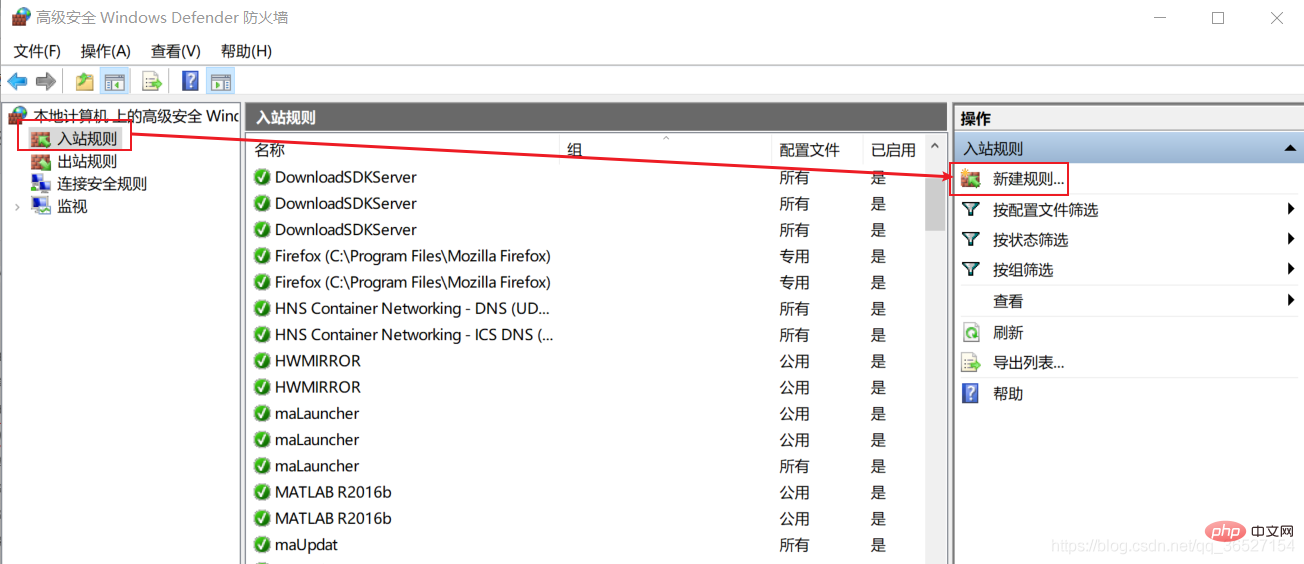The height and width of the screenshot is (564, 1304).
Task: Click the blue question mark help toolbar icon
Action: 190,81
